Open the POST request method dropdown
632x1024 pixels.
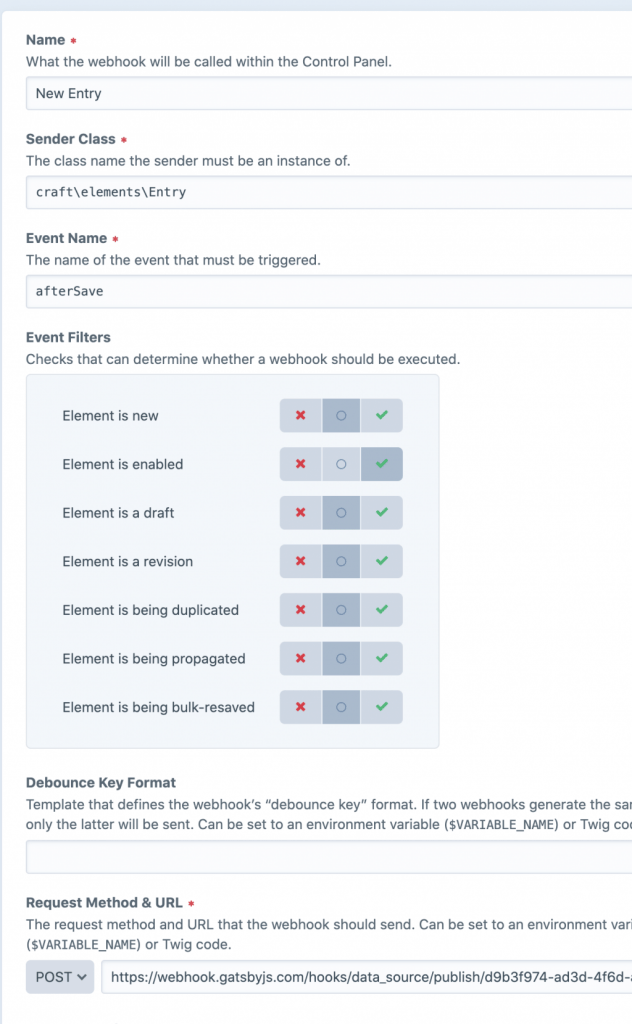click(x=60, y=977)
